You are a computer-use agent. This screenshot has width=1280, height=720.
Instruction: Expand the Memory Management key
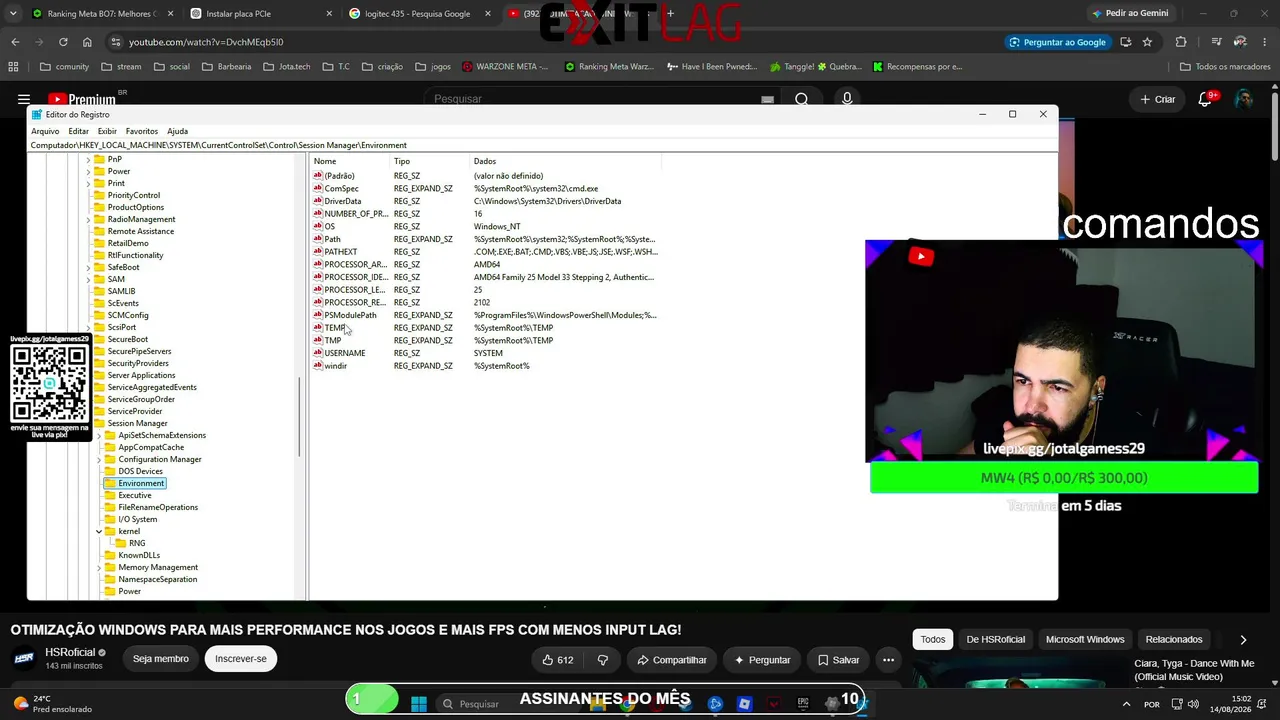coord(99,567)
